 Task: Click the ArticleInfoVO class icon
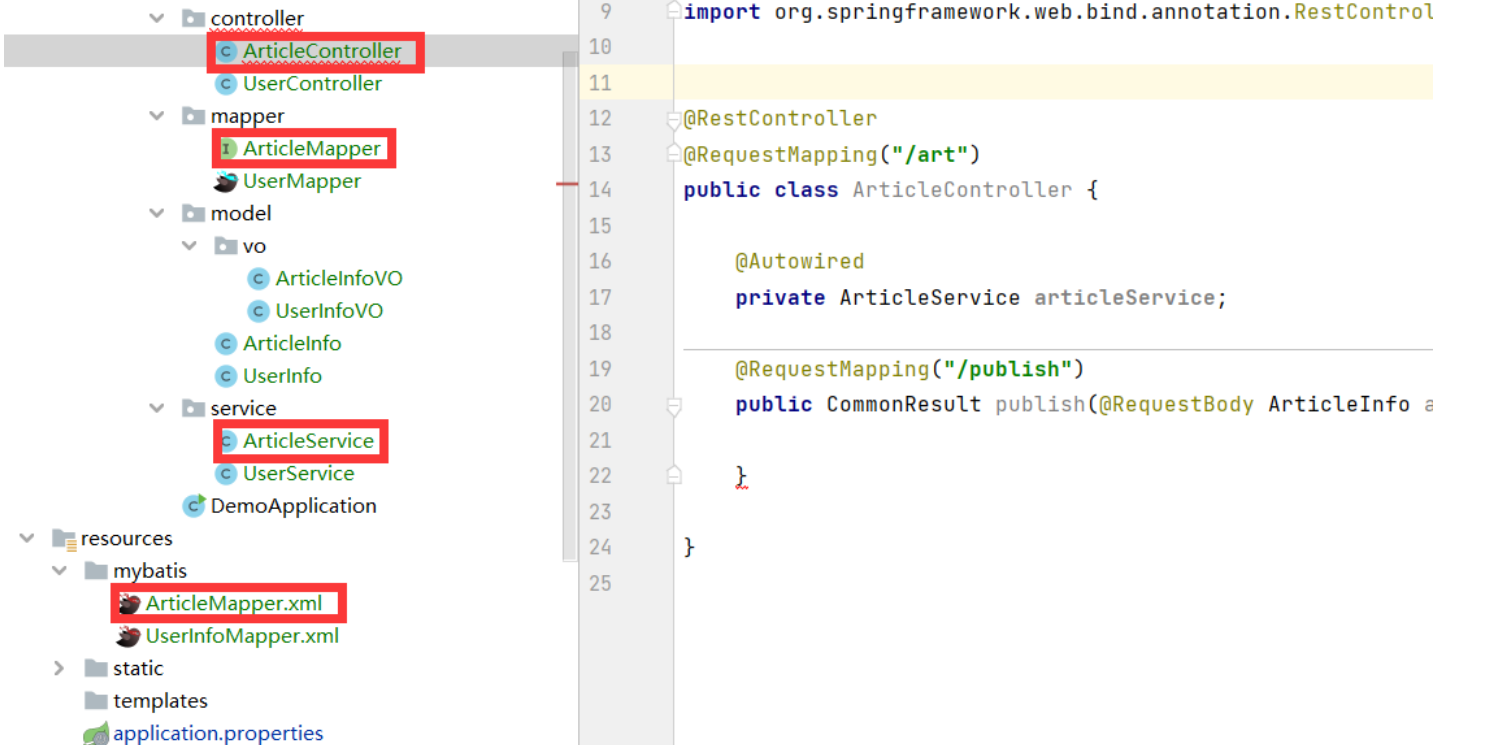(259, 279)
